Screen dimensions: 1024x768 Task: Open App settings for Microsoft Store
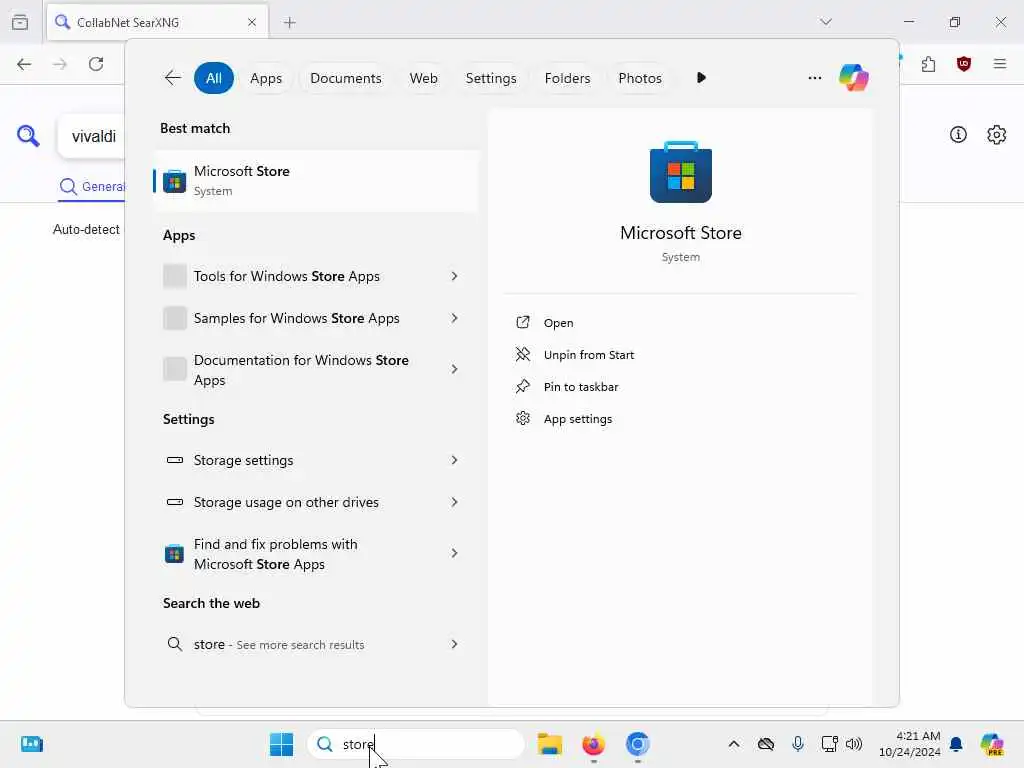click(x=578, y=419)
